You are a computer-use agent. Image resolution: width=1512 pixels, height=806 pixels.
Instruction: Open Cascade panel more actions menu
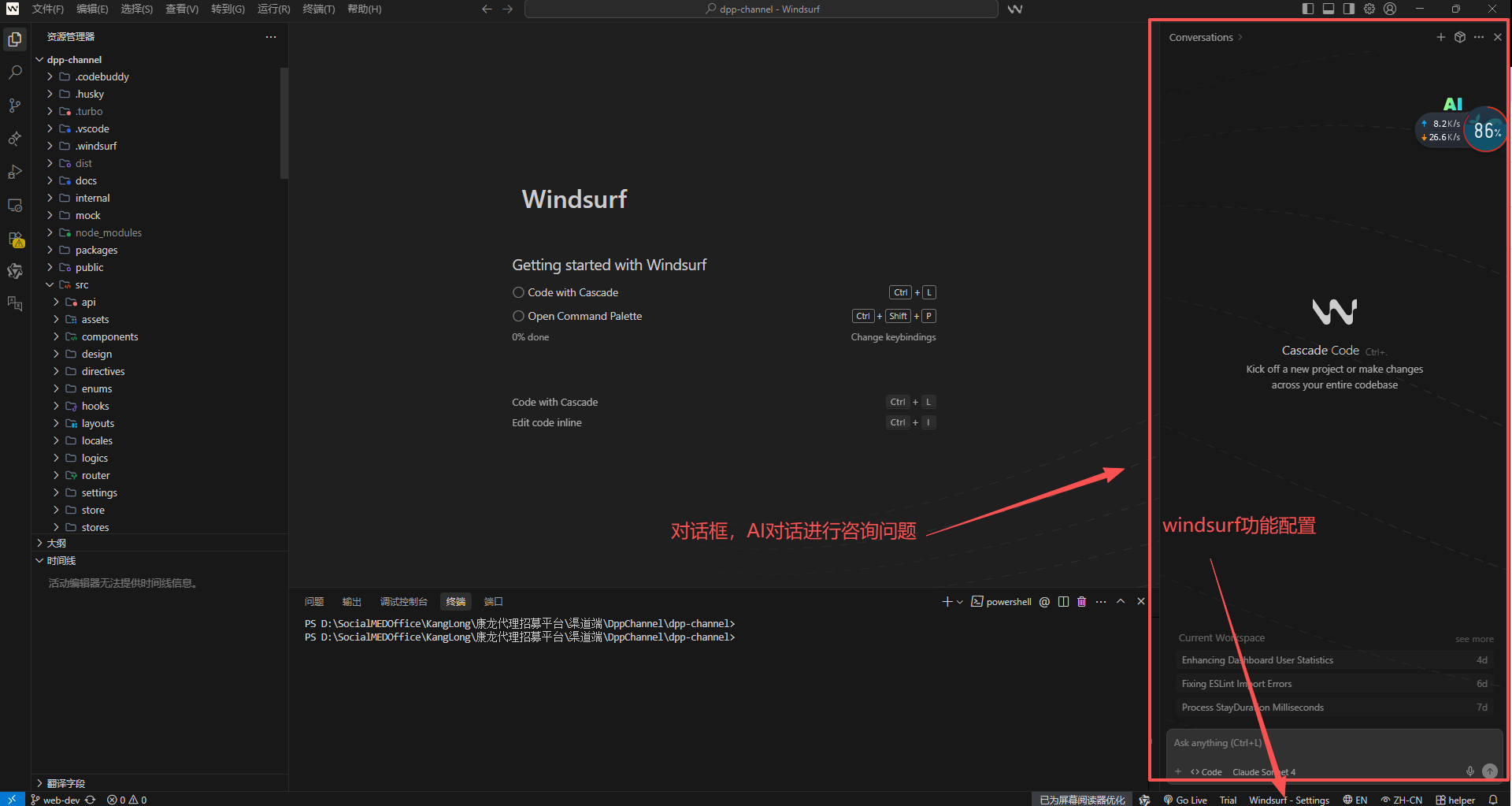(x=1479, y=37)
